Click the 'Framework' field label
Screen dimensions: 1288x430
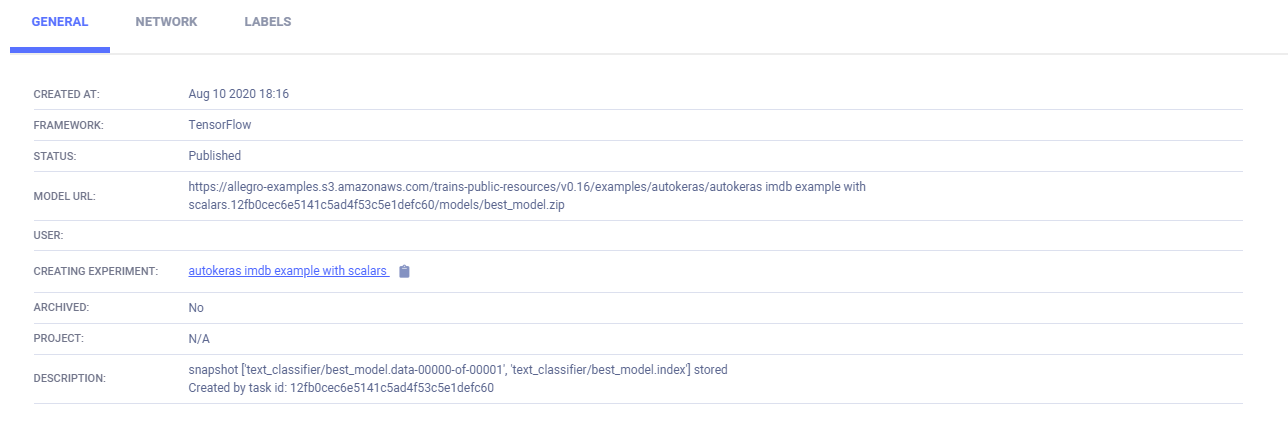point(68,126)
